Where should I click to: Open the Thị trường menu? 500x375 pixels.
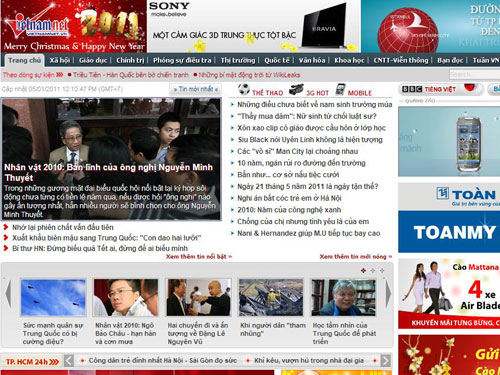tap(238, 60)
